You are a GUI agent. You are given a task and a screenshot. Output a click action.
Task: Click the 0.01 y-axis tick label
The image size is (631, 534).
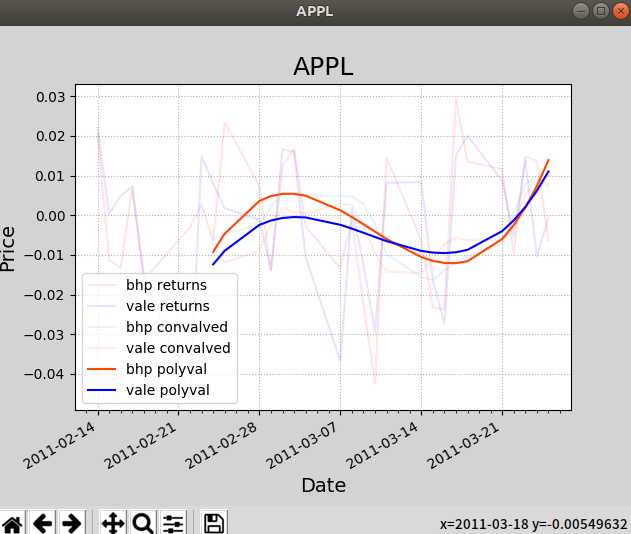[x=50, y=176]
